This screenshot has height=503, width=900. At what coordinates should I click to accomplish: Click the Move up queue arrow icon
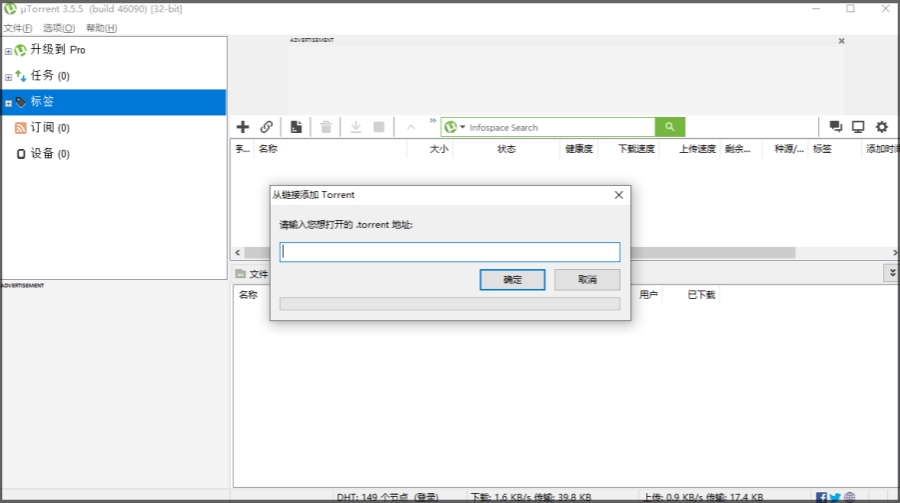411,127
